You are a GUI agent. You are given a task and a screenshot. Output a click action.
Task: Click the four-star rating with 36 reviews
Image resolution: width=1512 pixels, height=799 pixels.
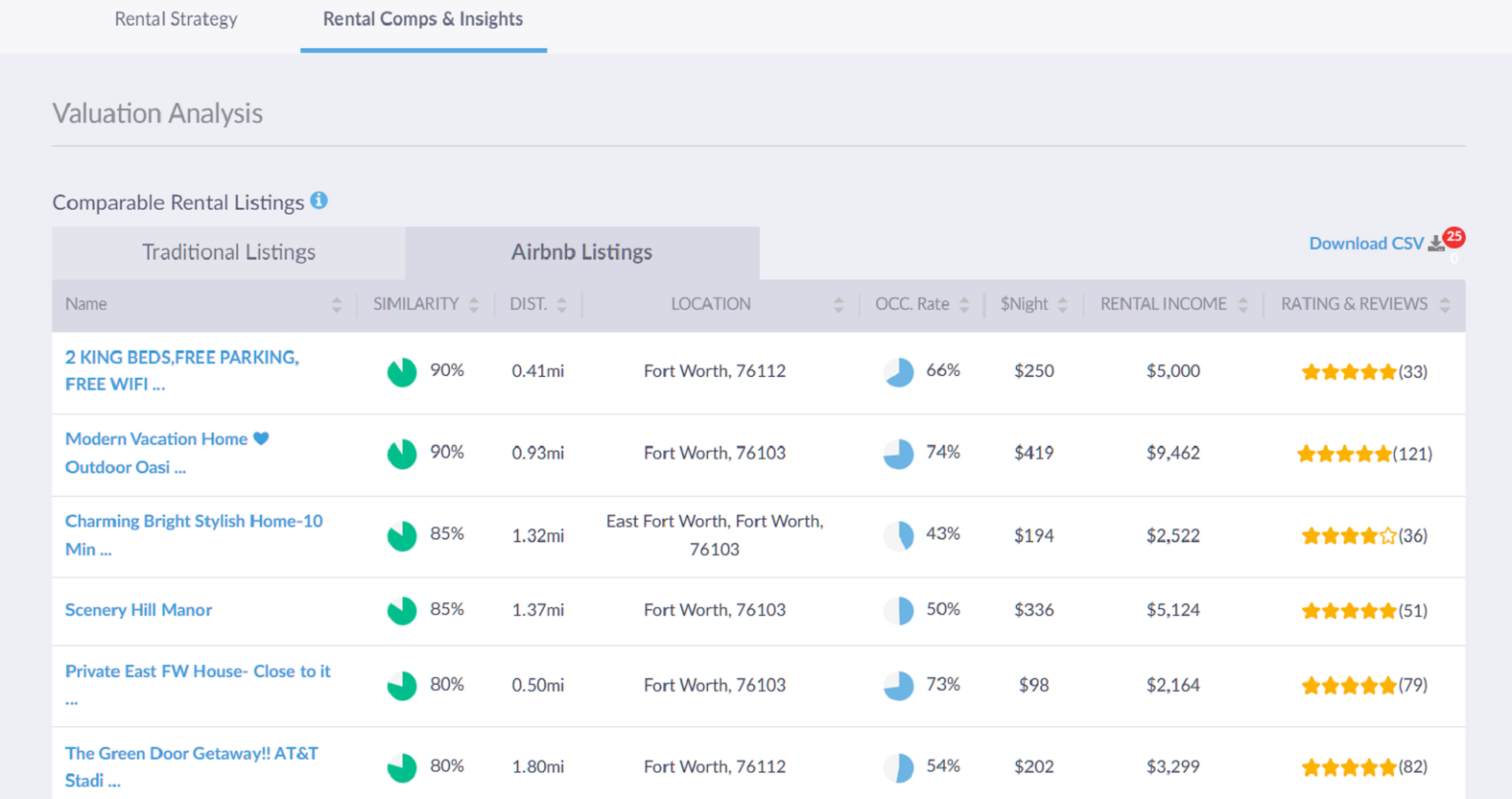(1349, 536)
